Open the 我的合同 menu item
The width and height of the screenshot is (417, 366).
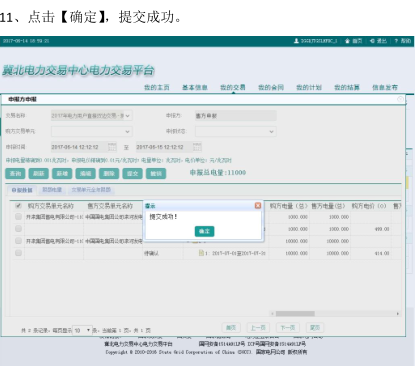[x=271, y=87]
